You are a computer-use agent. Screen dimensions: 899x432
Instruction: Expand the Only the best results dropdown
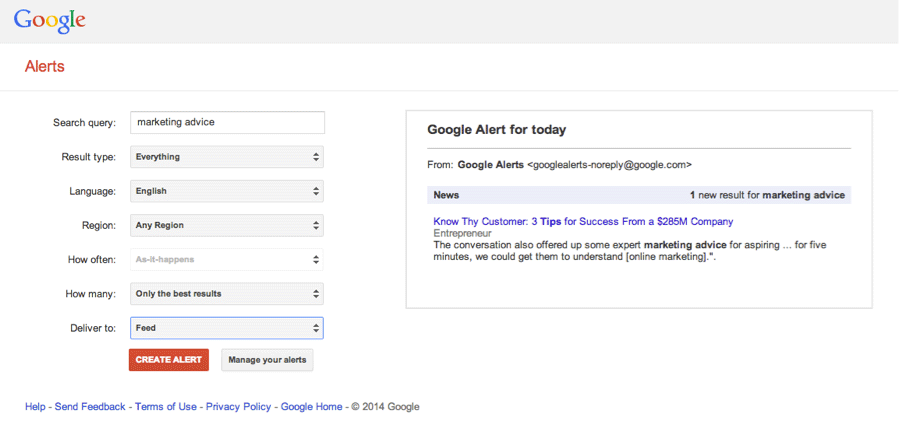pyautogui.click(x=227, y=294)
